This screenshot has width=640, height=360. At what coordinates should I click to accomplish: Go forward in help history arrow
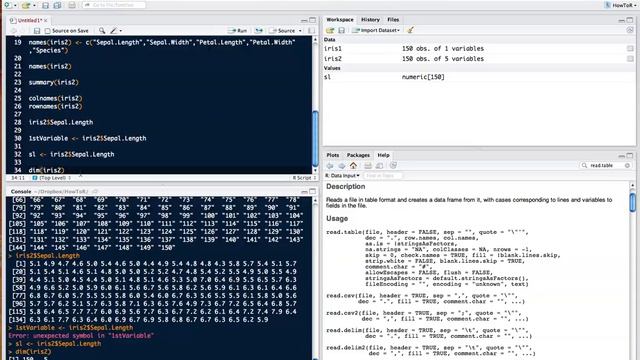point(342,166)
